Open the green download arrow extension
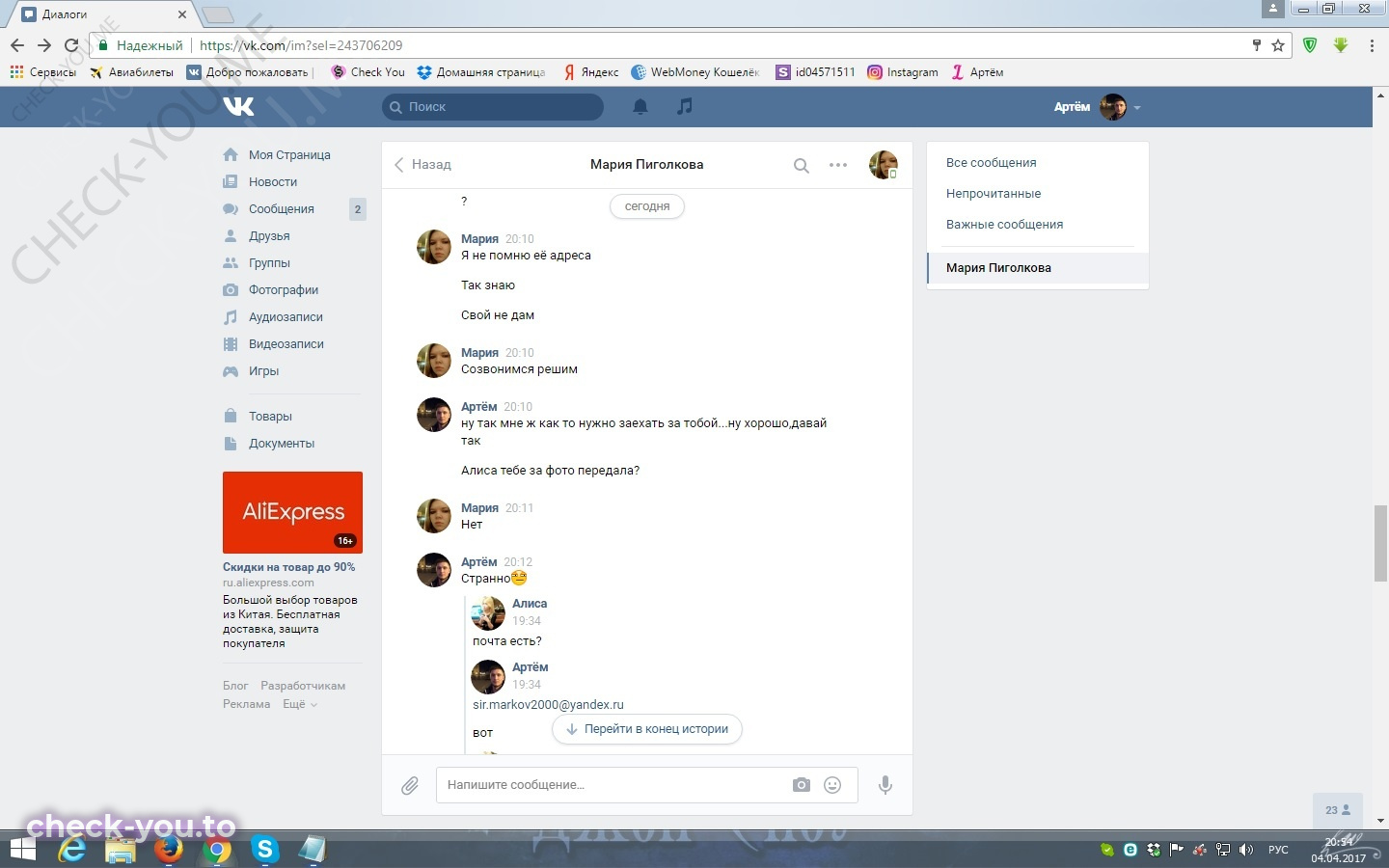The width and height of the screenshot is (1389, 868). (1341, 45)
